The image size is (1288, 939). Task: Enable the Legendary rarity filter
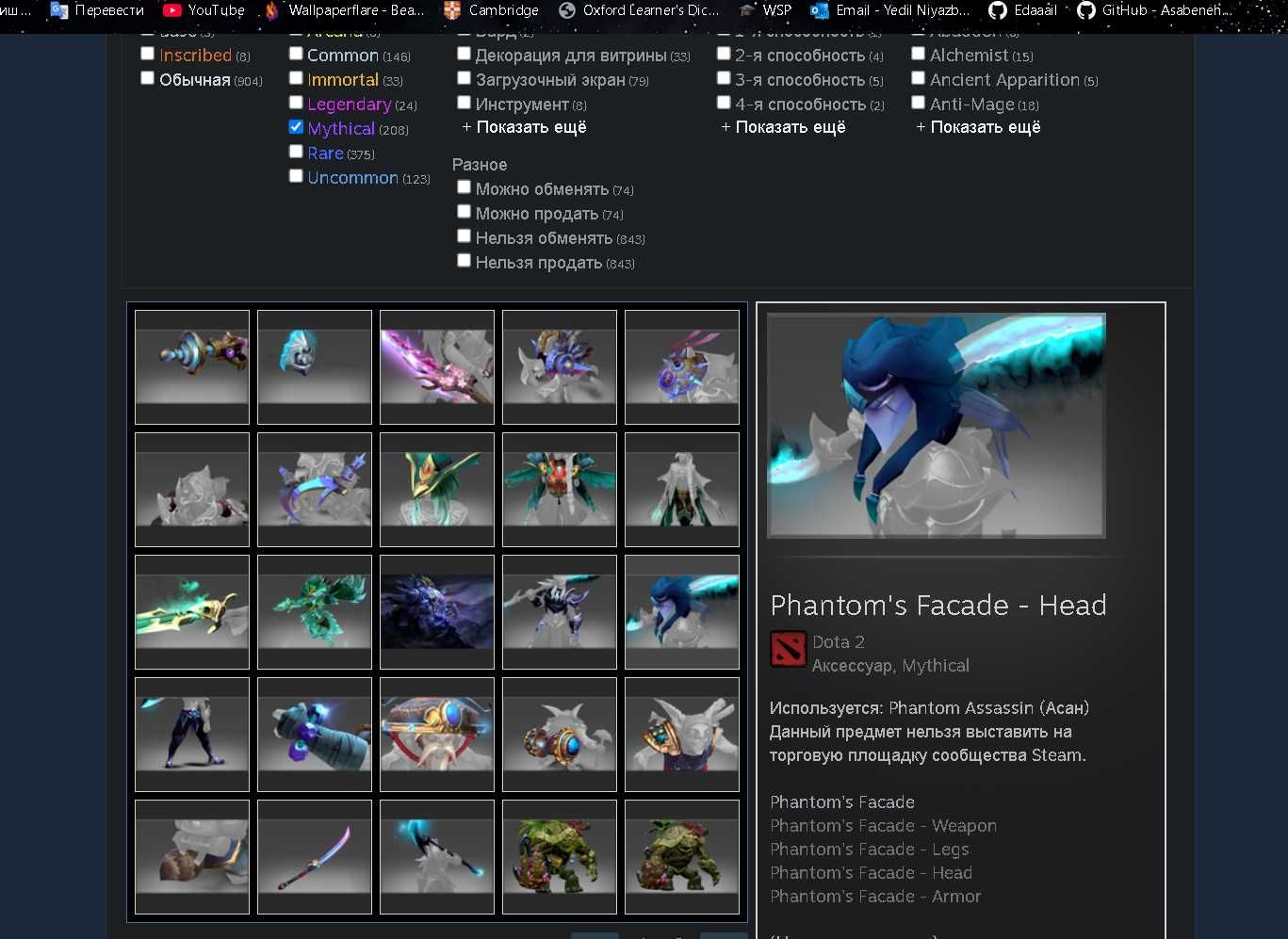click(296, 103)
